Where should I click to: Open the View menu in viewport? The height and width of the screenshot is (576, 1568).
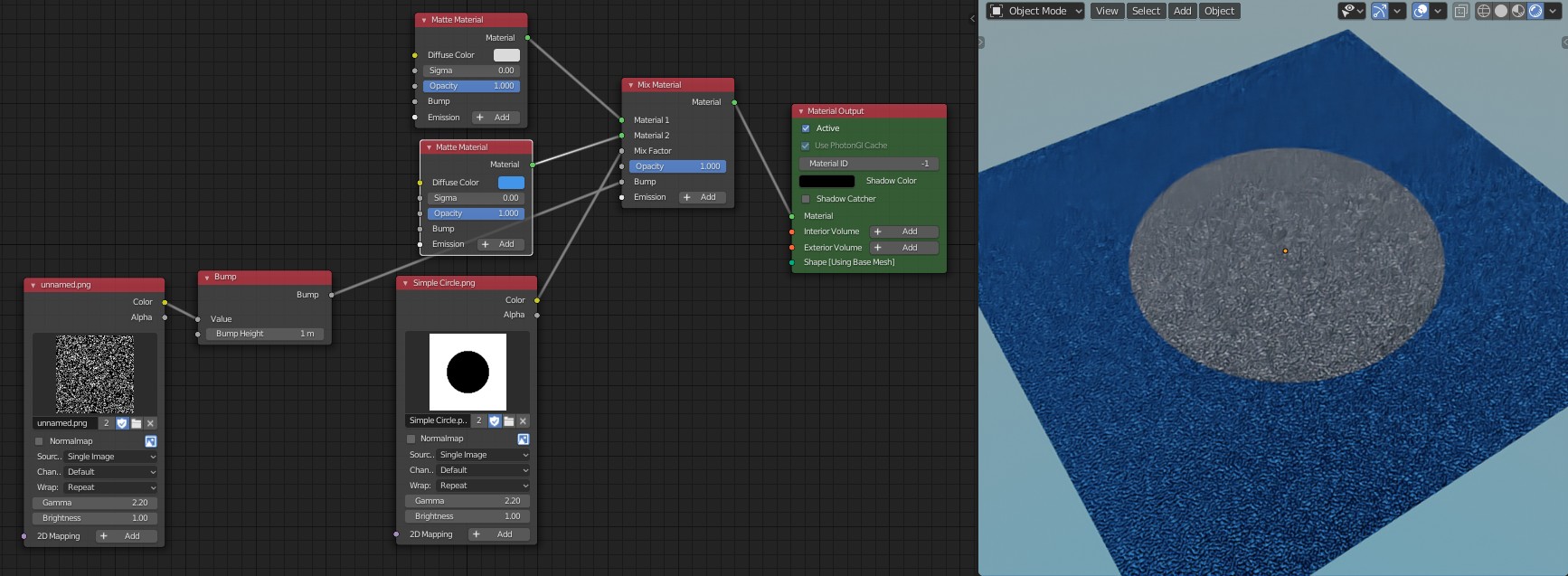[x=1107, y=11]
